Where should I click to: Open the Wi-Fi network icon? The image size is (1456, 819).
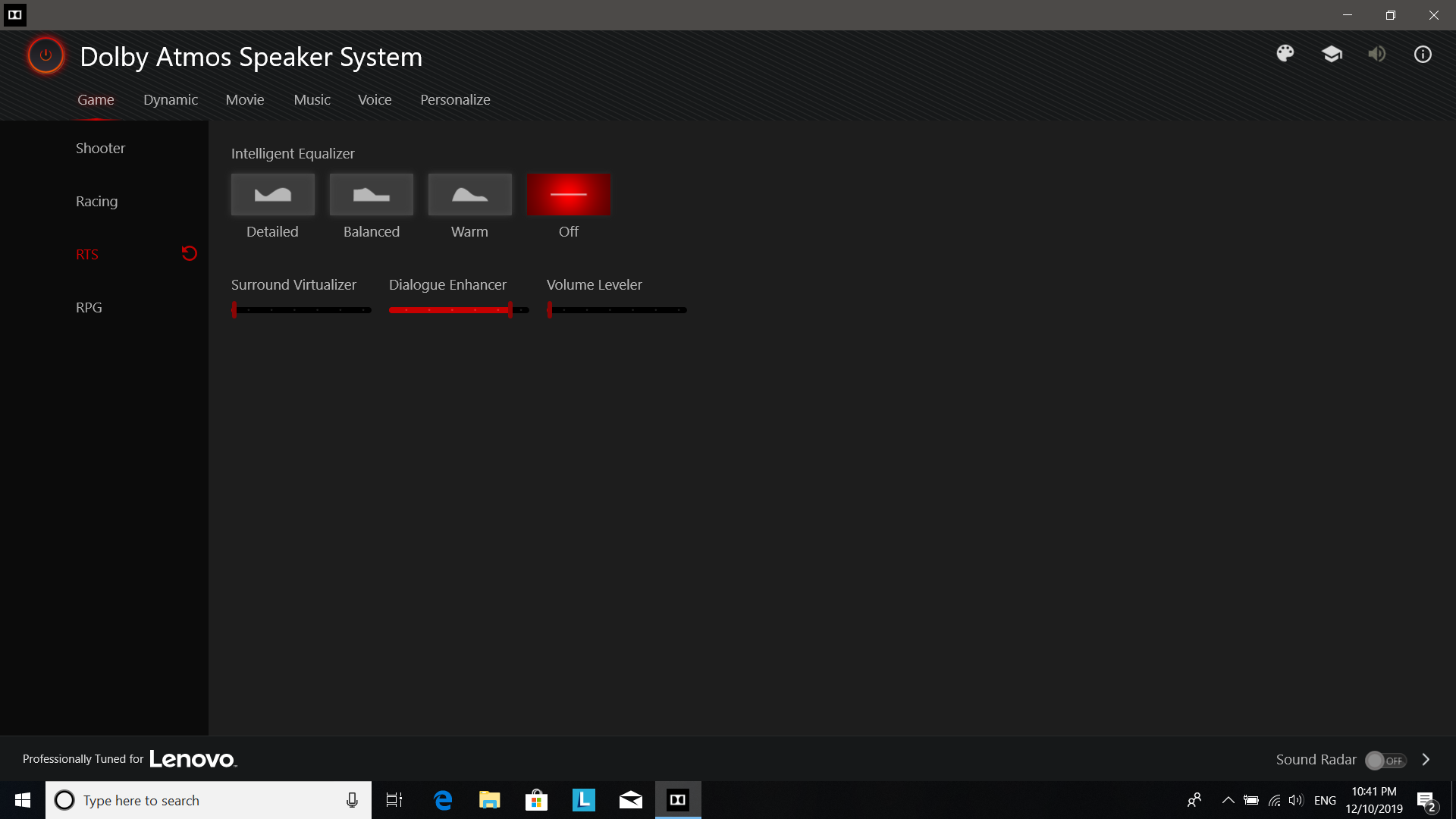(1274, 800)
